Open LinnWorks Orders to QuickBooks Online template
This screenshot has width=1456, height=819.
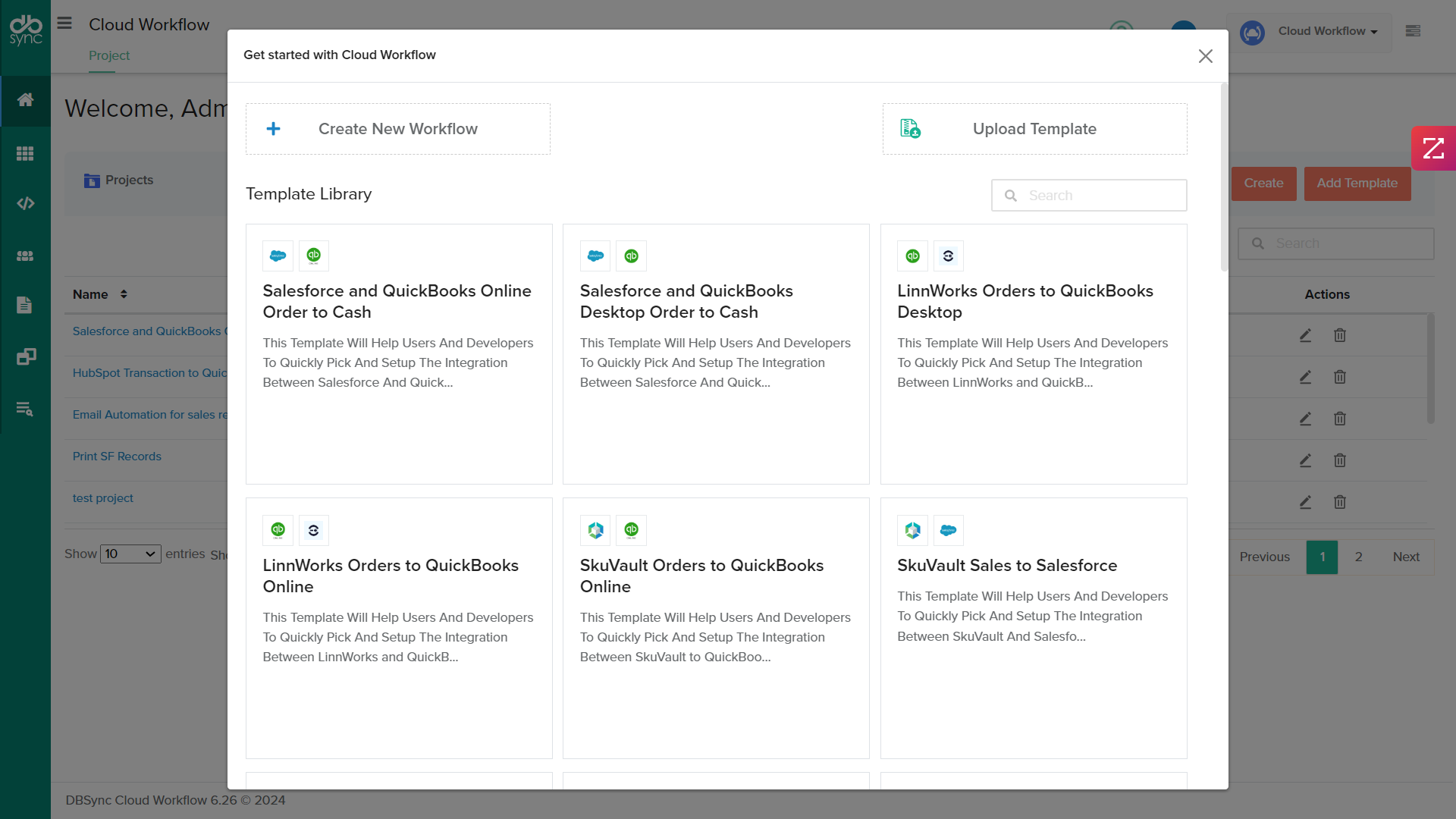(x=399, y=629)
